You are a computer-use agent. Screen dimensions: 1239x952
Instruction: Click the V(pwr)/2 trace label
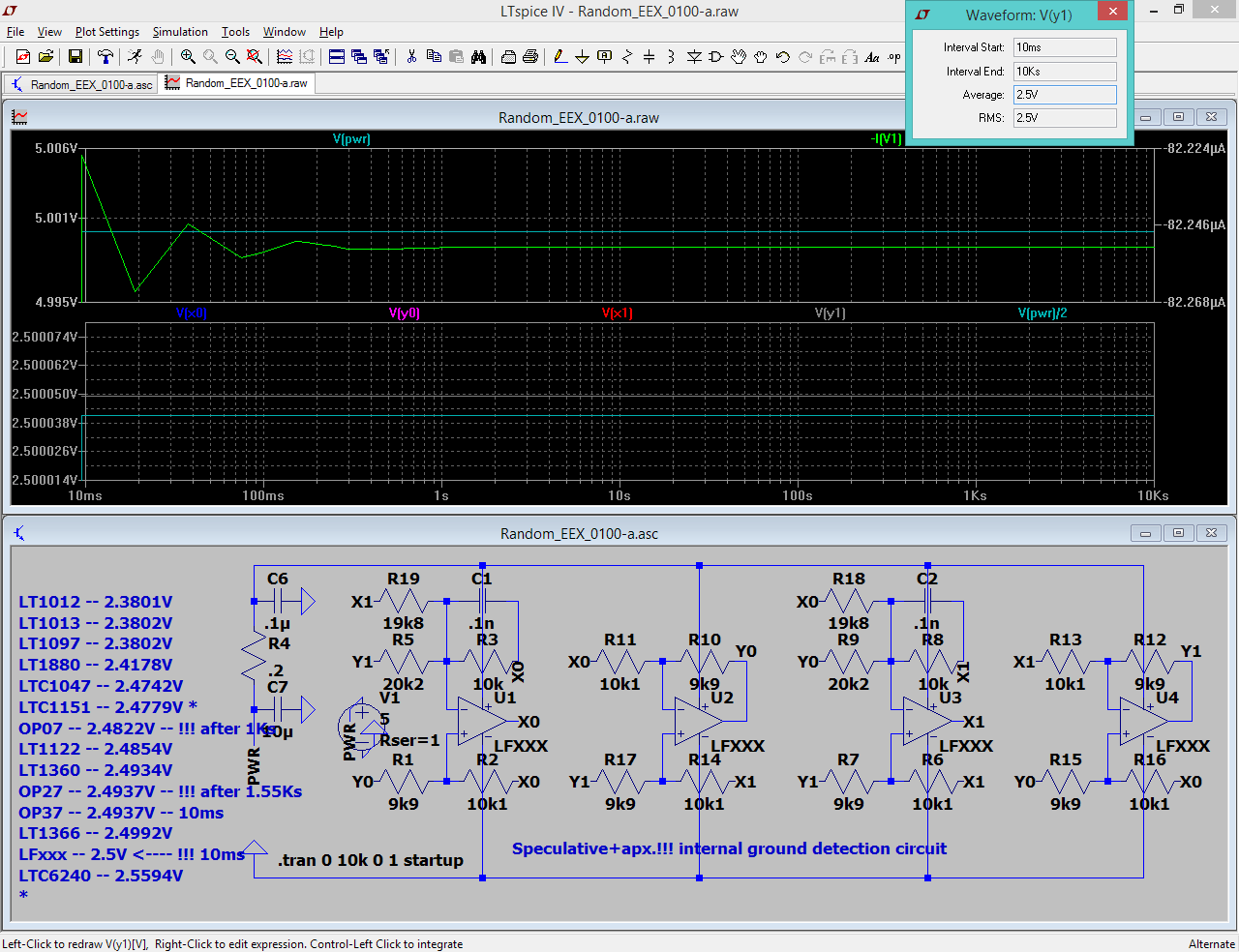coord(1043,312)
